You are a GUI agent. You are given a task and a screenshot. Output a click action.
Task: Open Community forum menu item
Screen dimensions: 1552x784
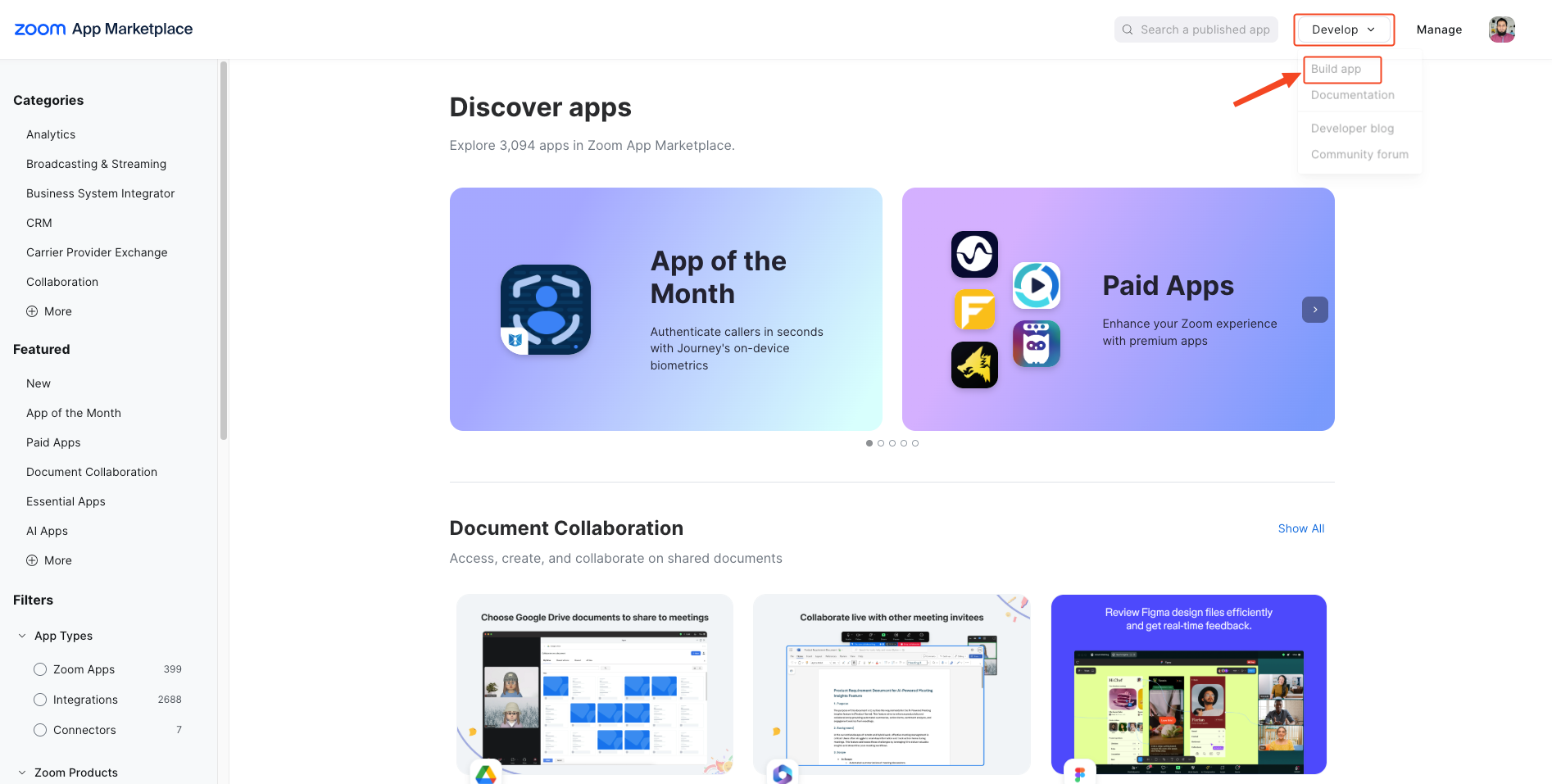pyautogui.click(x=1359, y=154)
